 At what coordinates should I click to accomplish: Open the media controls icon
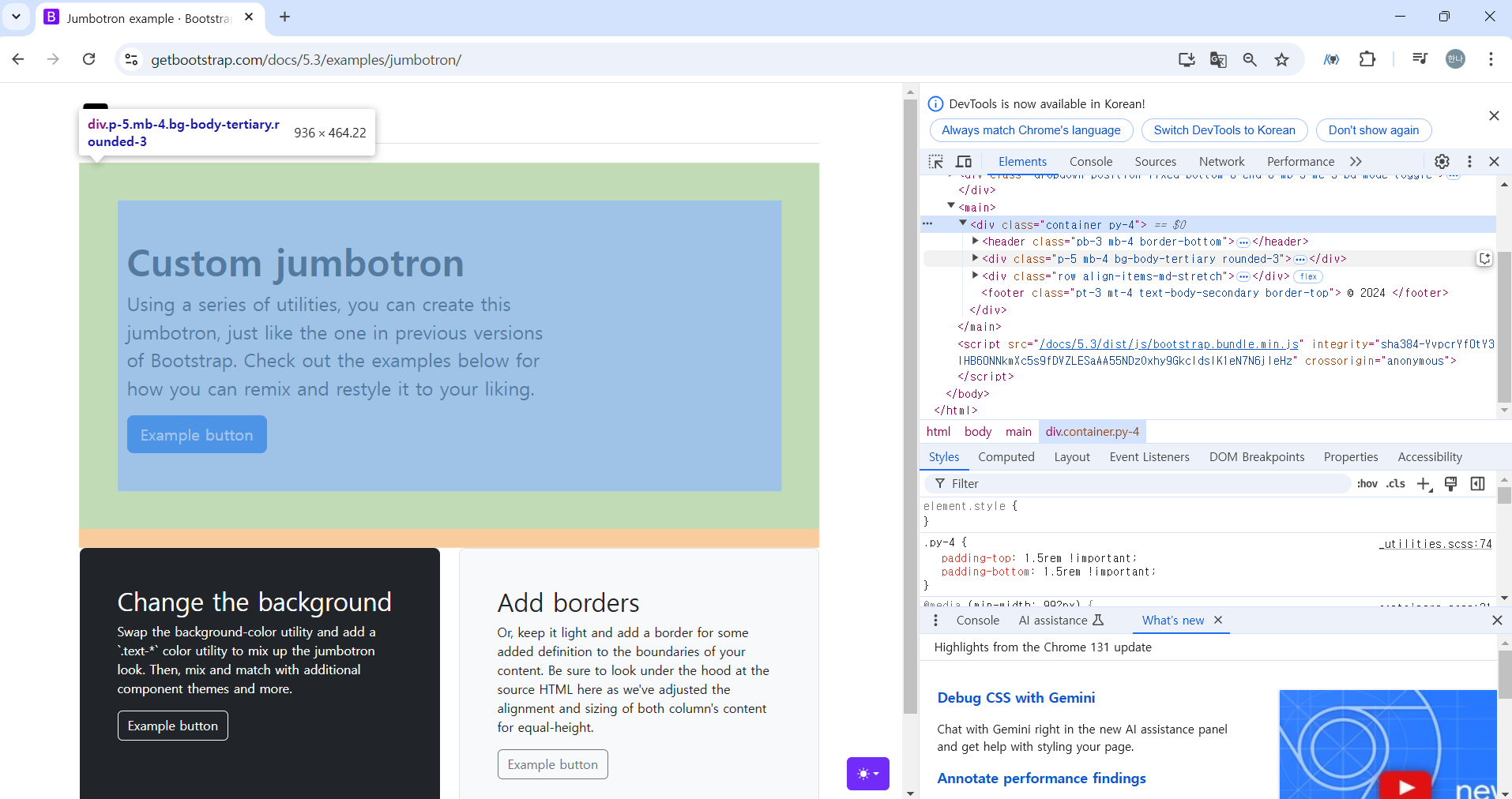[1420, 59]
